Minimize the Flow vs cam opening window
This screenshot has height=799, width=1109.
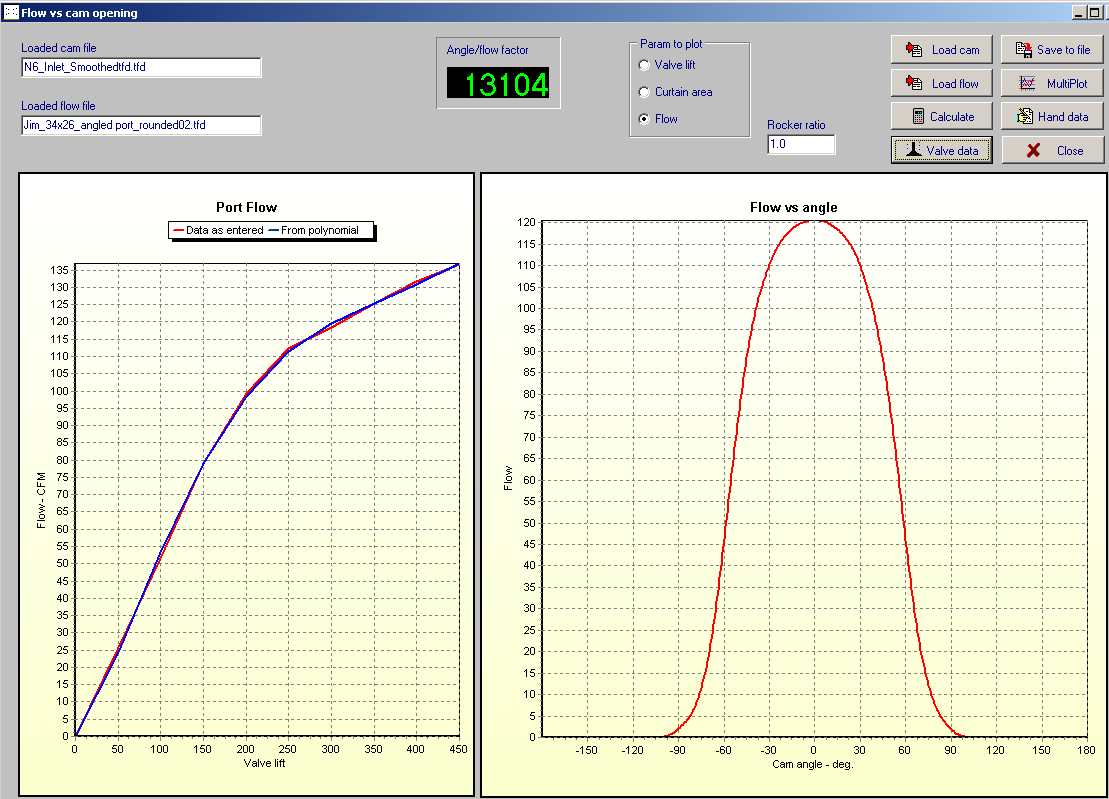(x=1080, y=13)
